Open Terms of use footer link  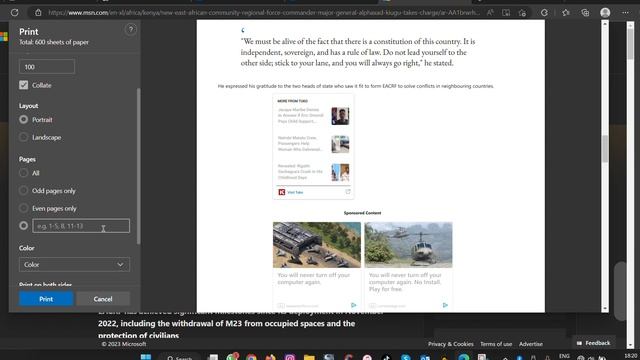[x=496, y=344]
